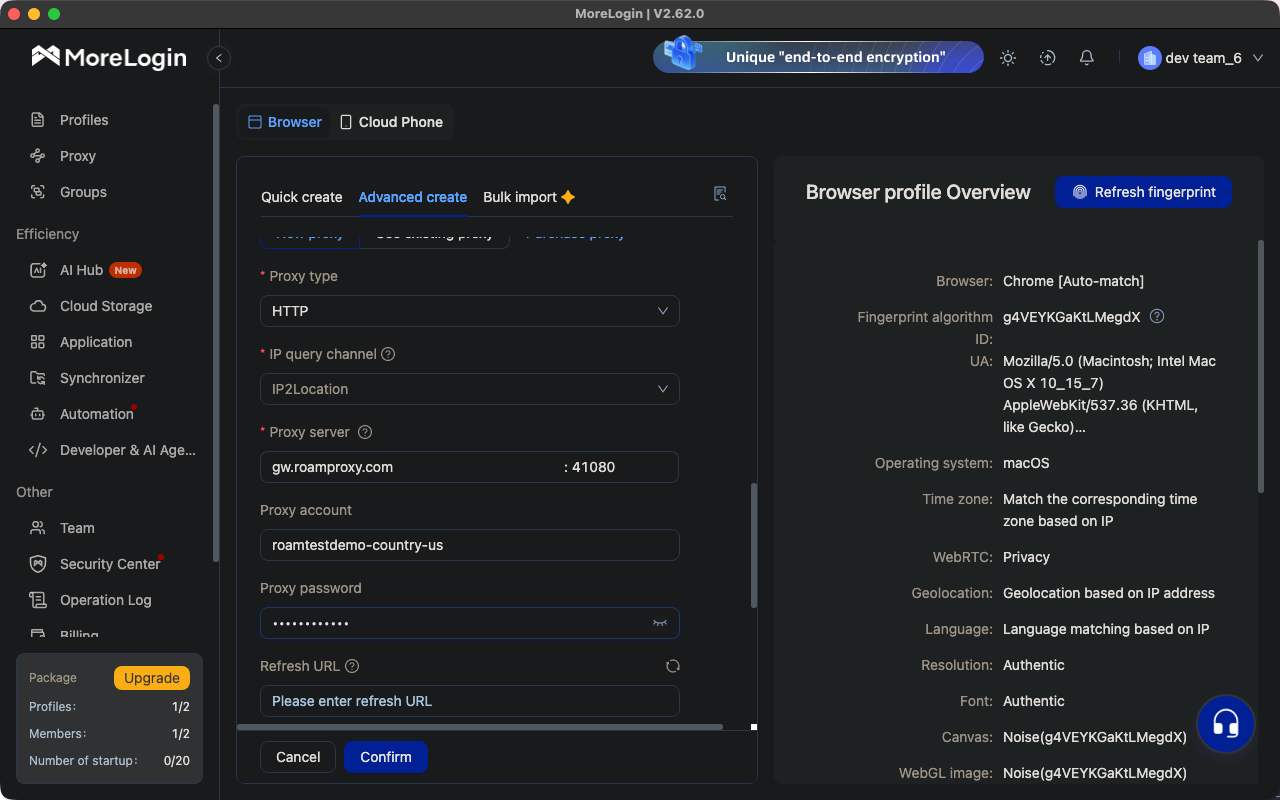Click the MoreLogin logo
The image size is (1280, 800).
click(109, 57)
